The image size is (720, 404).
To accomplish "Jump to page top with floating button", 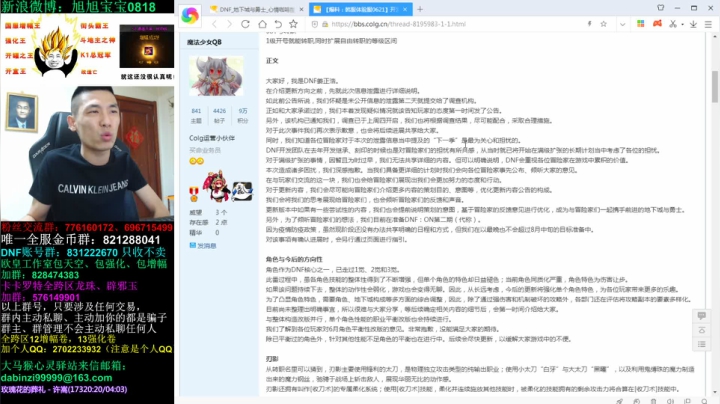I will [x=702, y=330].
